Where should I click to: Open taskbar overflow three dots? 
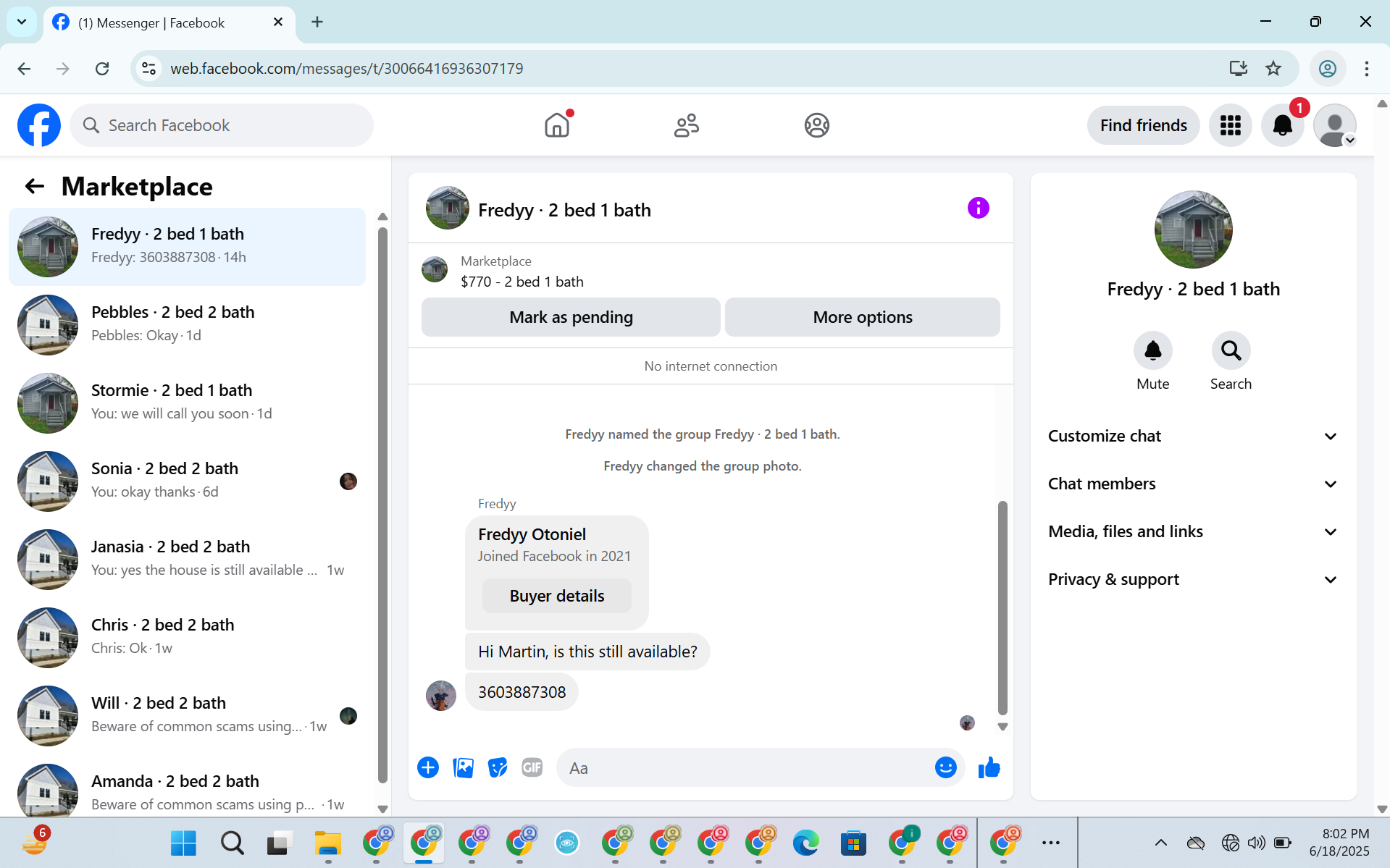click(x=1050, y=843)
